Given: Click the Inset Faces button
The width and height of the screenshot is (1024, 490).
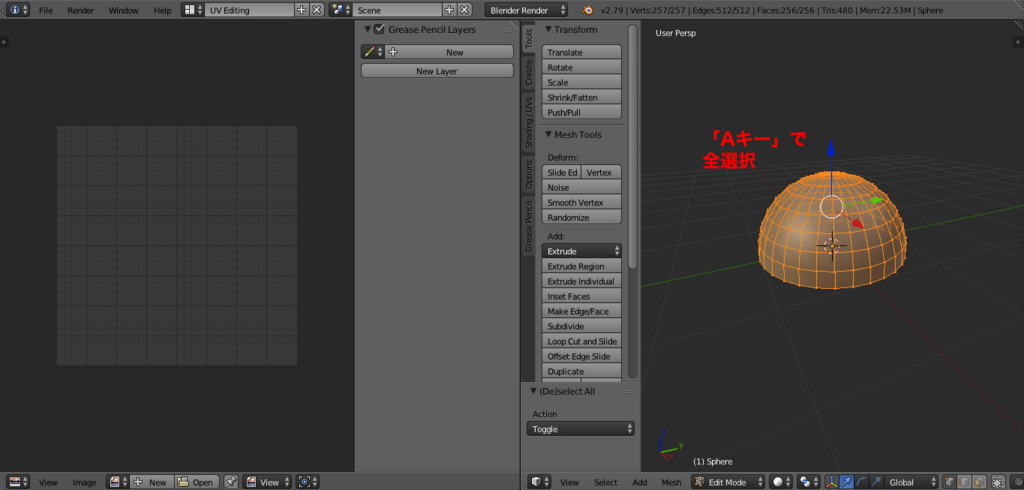Looking at the screenshot, I should (581, 296).
